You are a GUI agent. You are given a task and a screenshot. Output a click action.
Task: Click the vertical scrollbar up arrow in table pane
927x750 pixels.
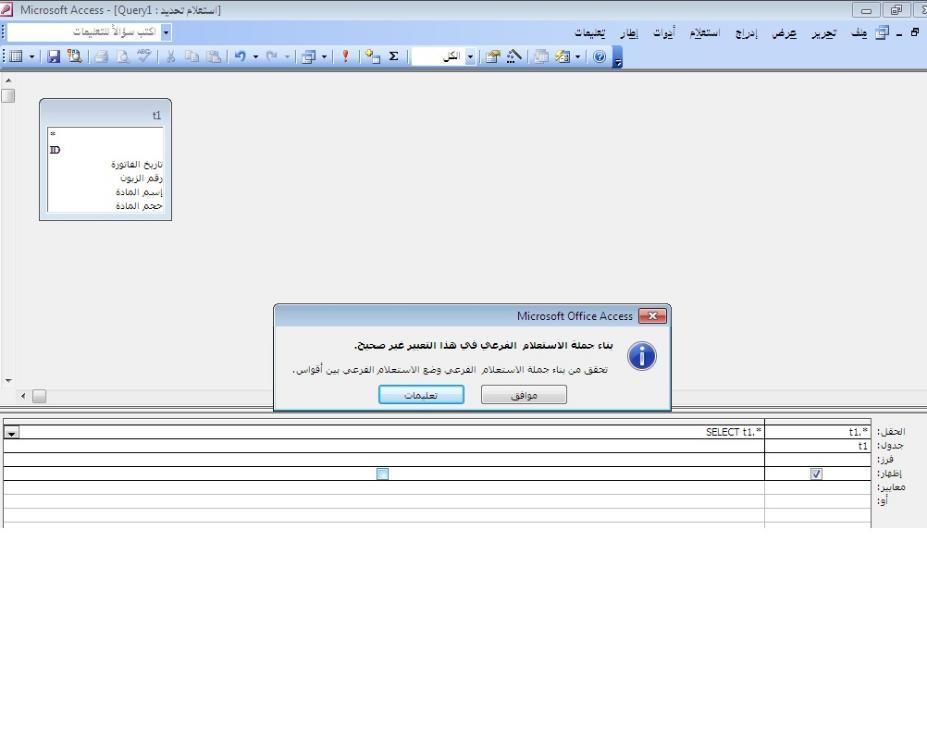pos(8,80)
